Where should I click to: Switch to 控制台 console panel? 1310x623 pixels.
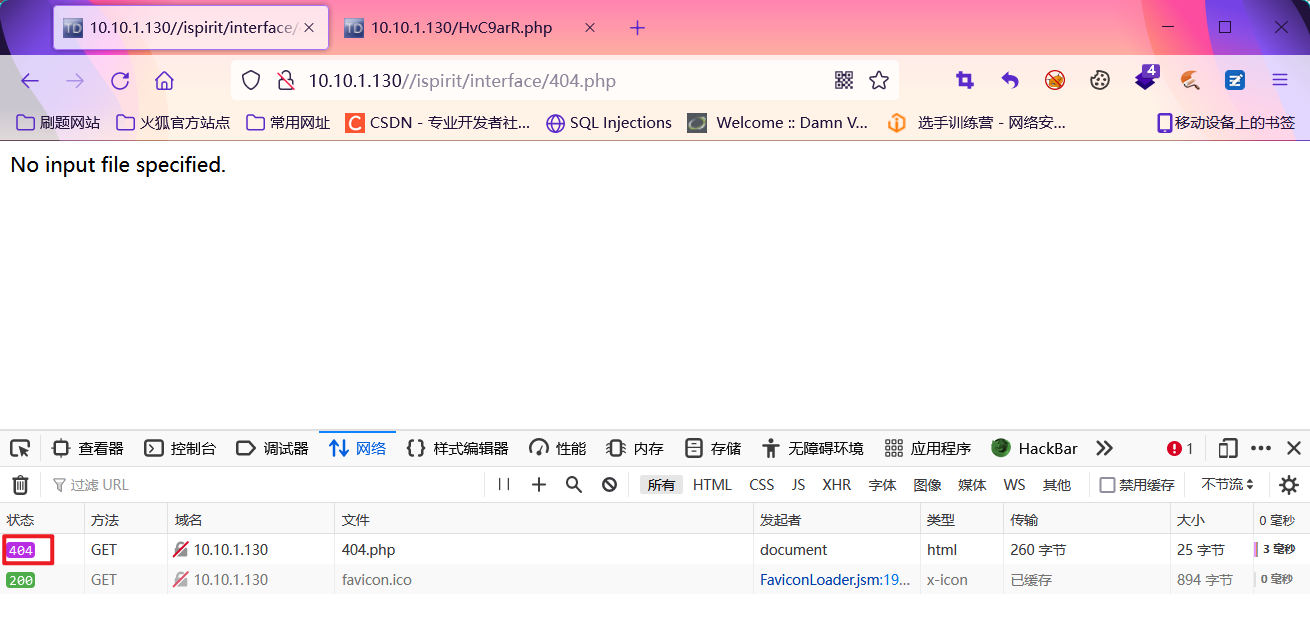coord(180,448)
